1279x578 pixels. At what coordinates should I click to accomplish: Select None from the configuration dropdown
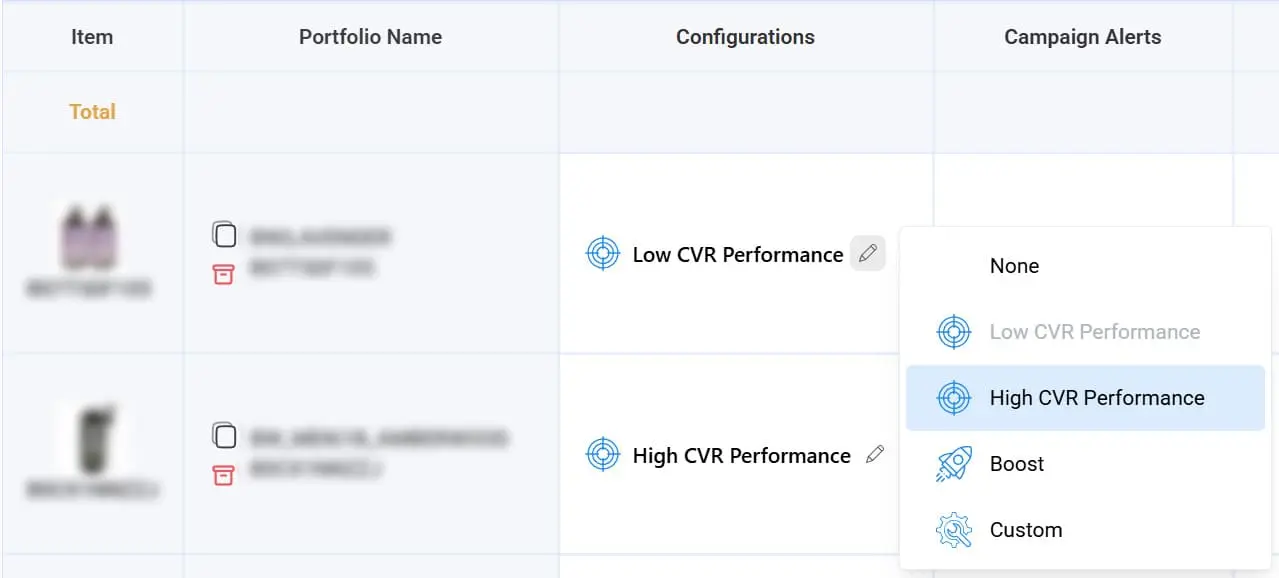[x=1013, y=266]
